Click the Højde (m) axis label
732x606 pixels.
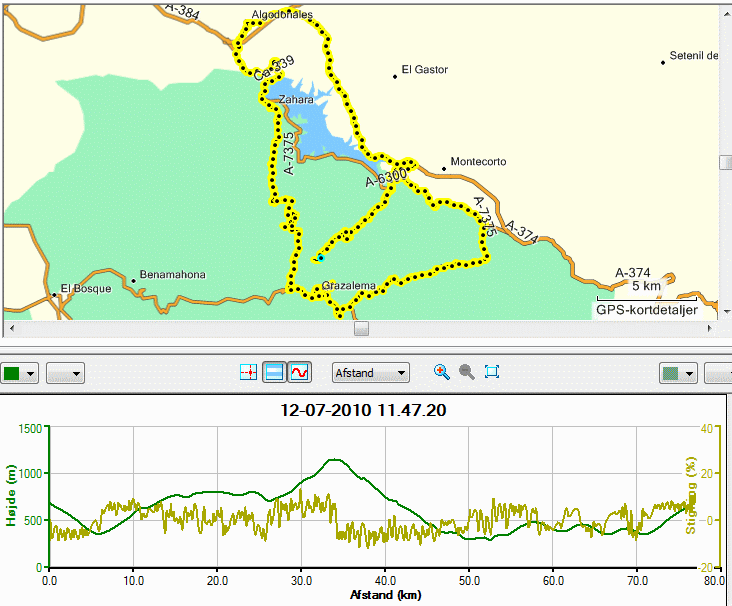tap(11, 495)
